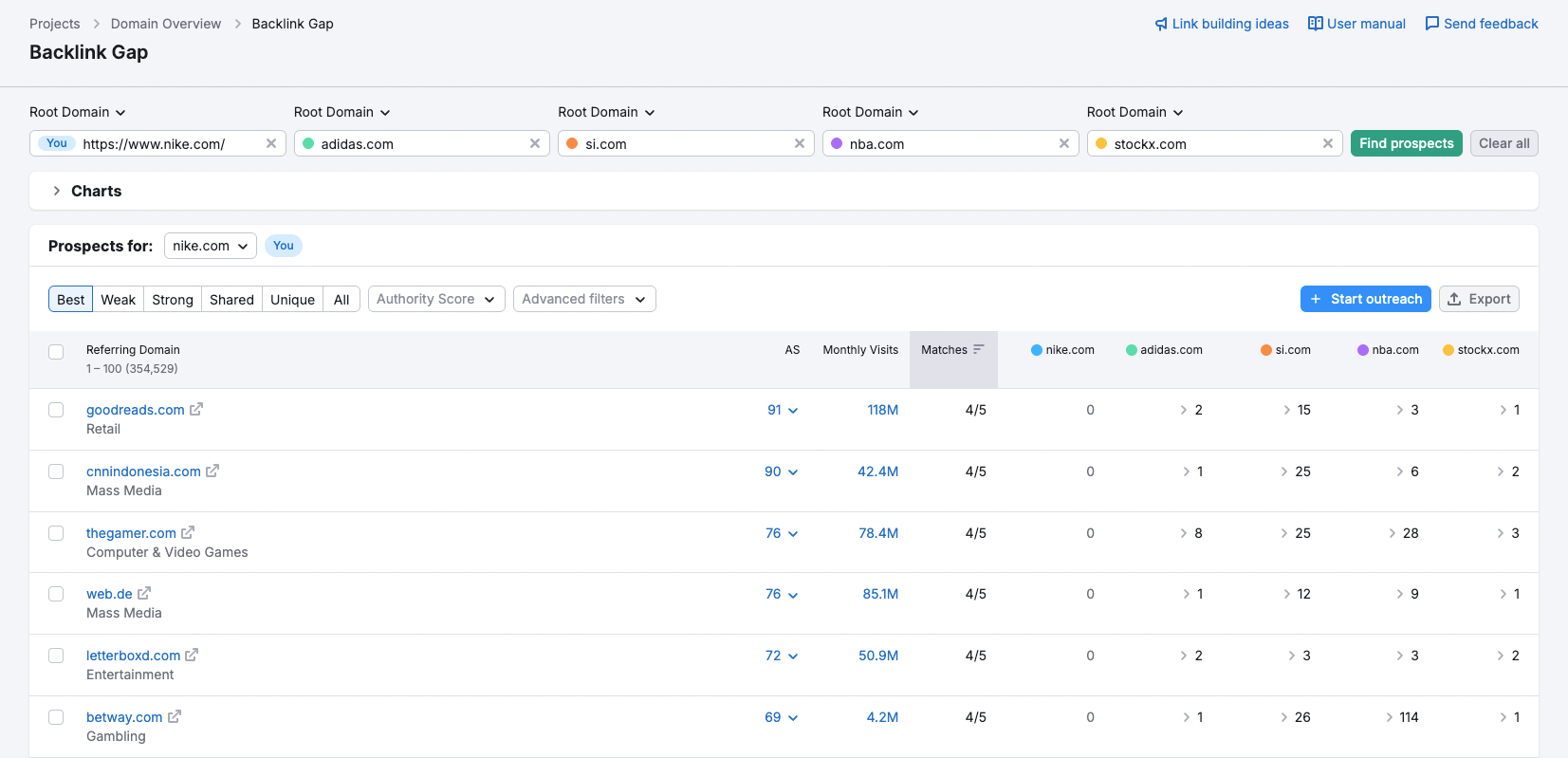Expand adidas.com backlinks chevron in goodreads.com row
The height and width of the screenshot is (758, 1568).
click(1184, 410)
